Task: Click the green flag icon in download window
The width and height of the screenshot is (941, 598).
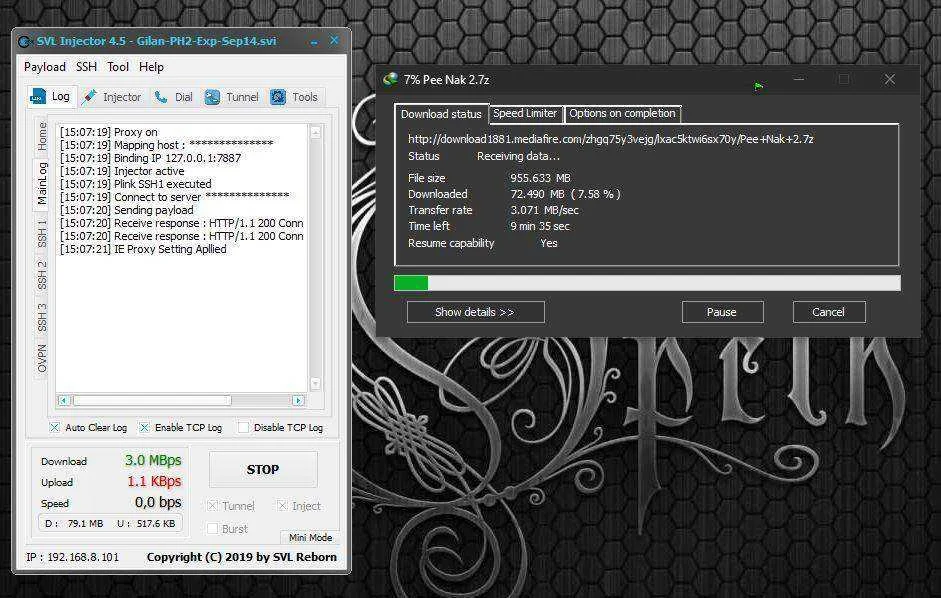Action: (758, 86)
